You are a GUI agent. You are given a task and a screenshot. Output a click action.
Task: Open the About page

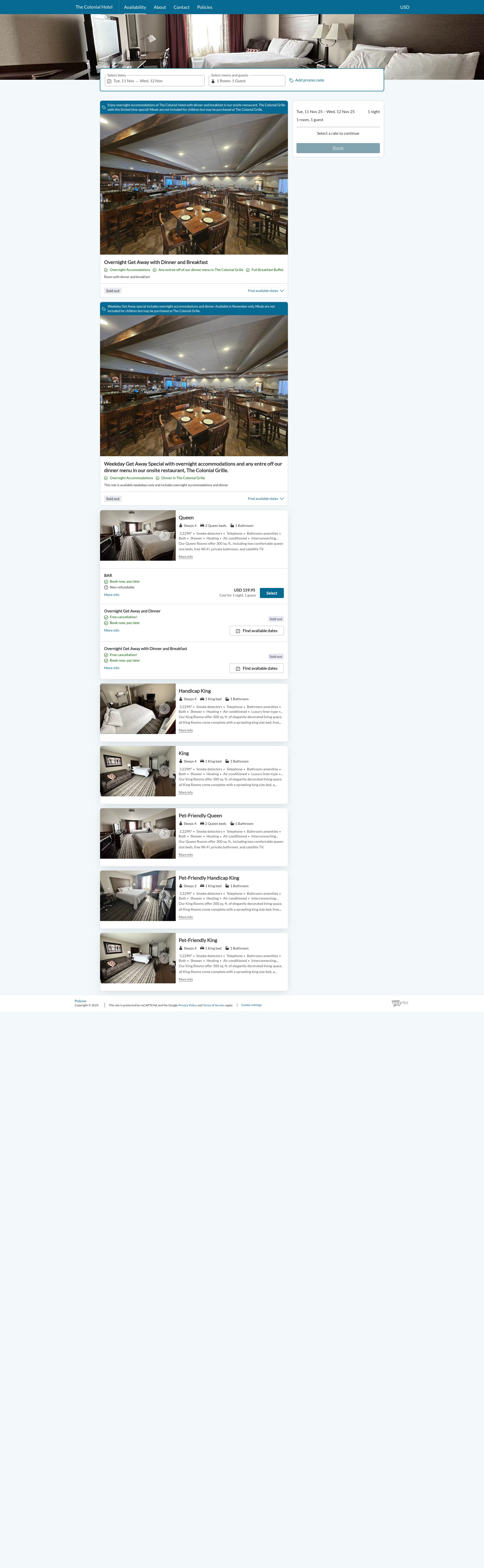[x=160, y=7]
